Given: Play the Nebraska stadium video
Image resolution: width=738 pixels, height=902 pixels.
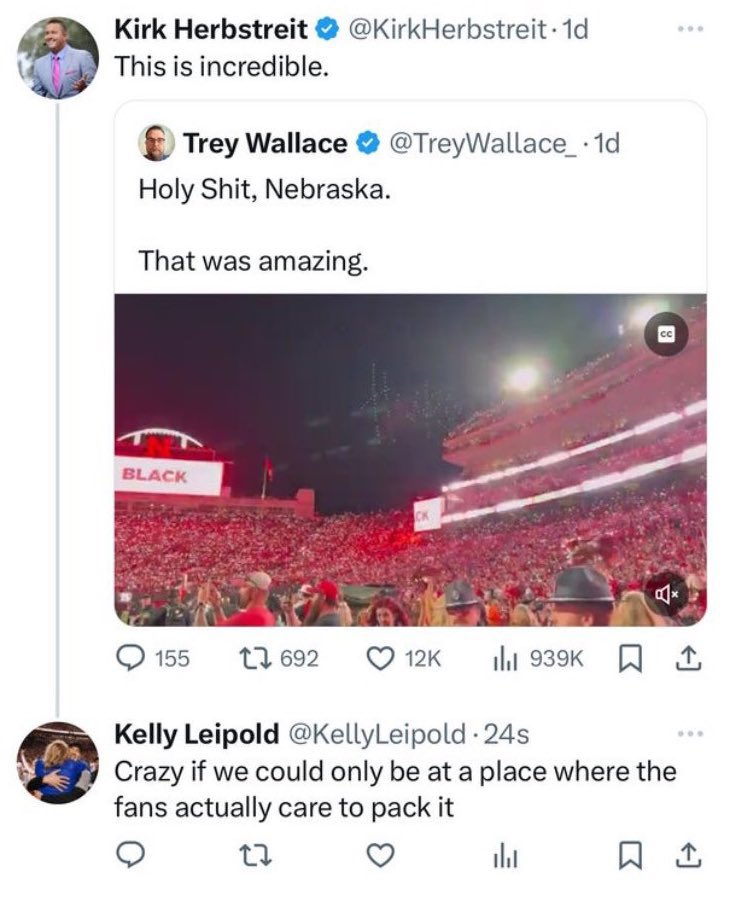Looking at the screenshot, I should coord(410,460).
